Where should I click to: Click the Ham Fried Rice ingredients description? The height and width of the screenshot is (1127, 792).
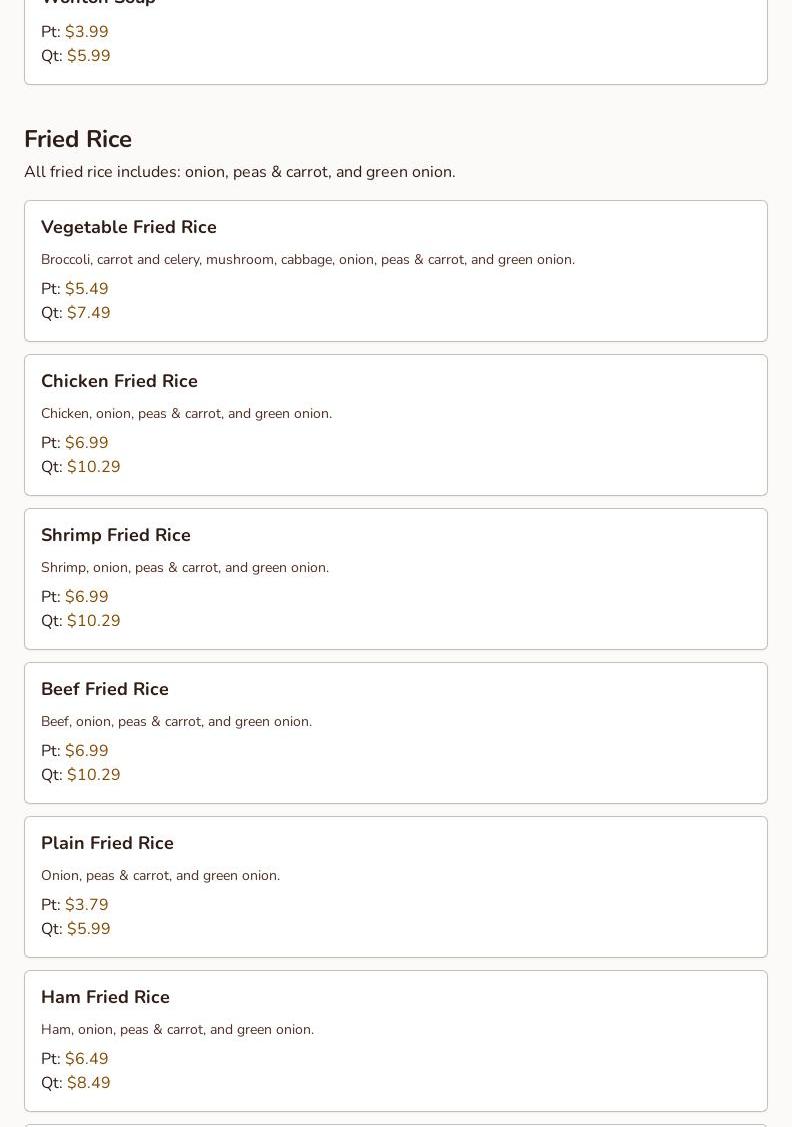[177, 1030]
